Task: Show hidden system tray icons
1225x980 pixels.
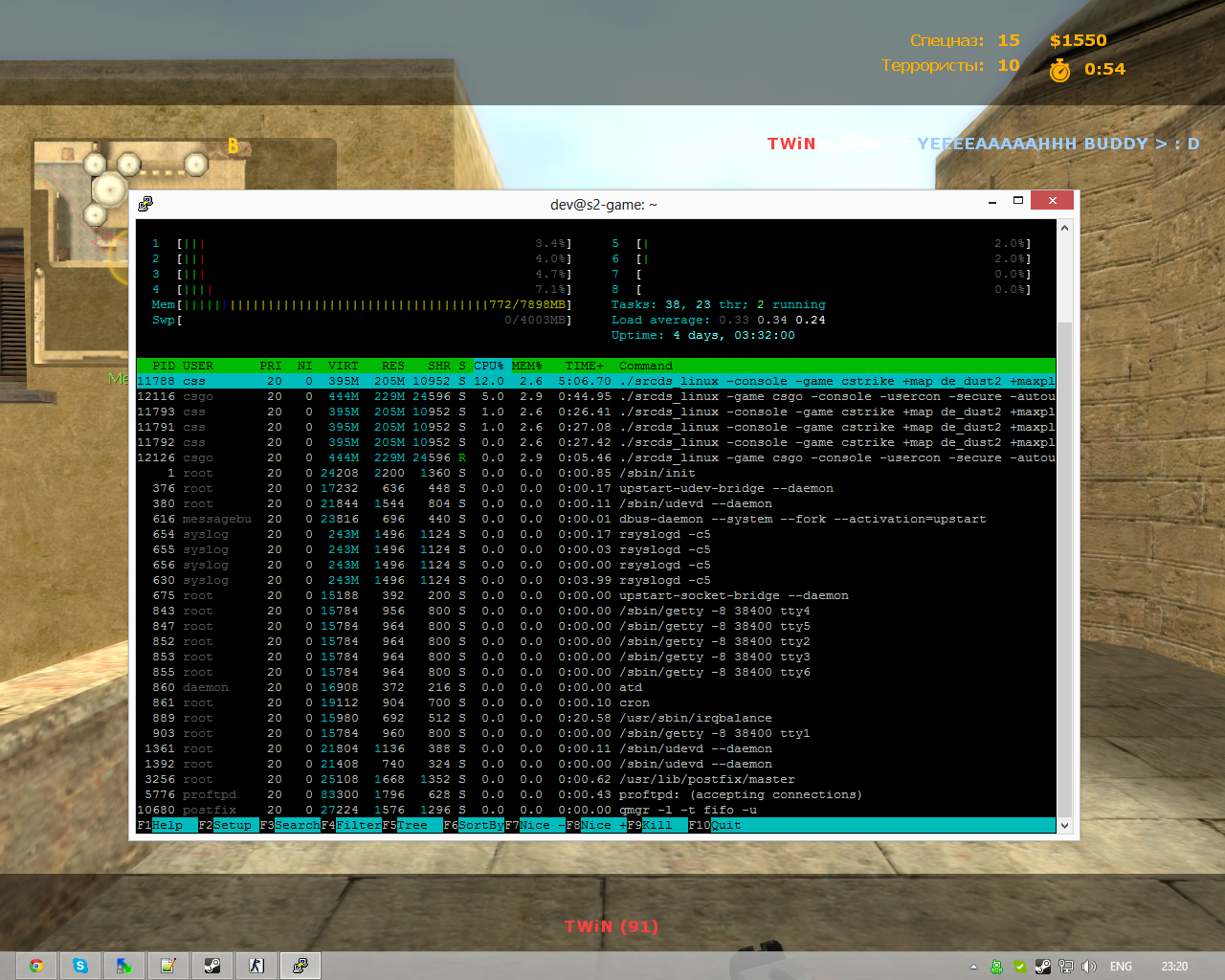Action: [973, 967]
